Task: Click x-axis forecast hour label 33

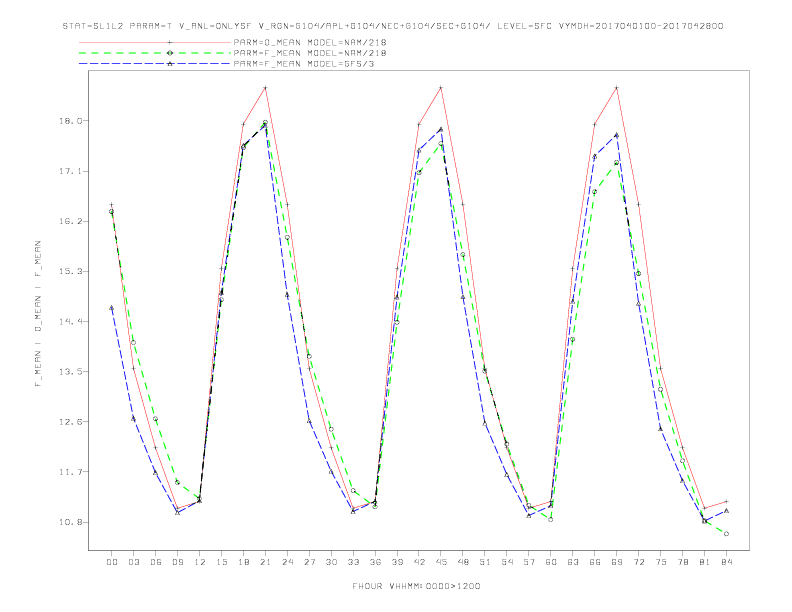Action: click(x=353, y=562)
